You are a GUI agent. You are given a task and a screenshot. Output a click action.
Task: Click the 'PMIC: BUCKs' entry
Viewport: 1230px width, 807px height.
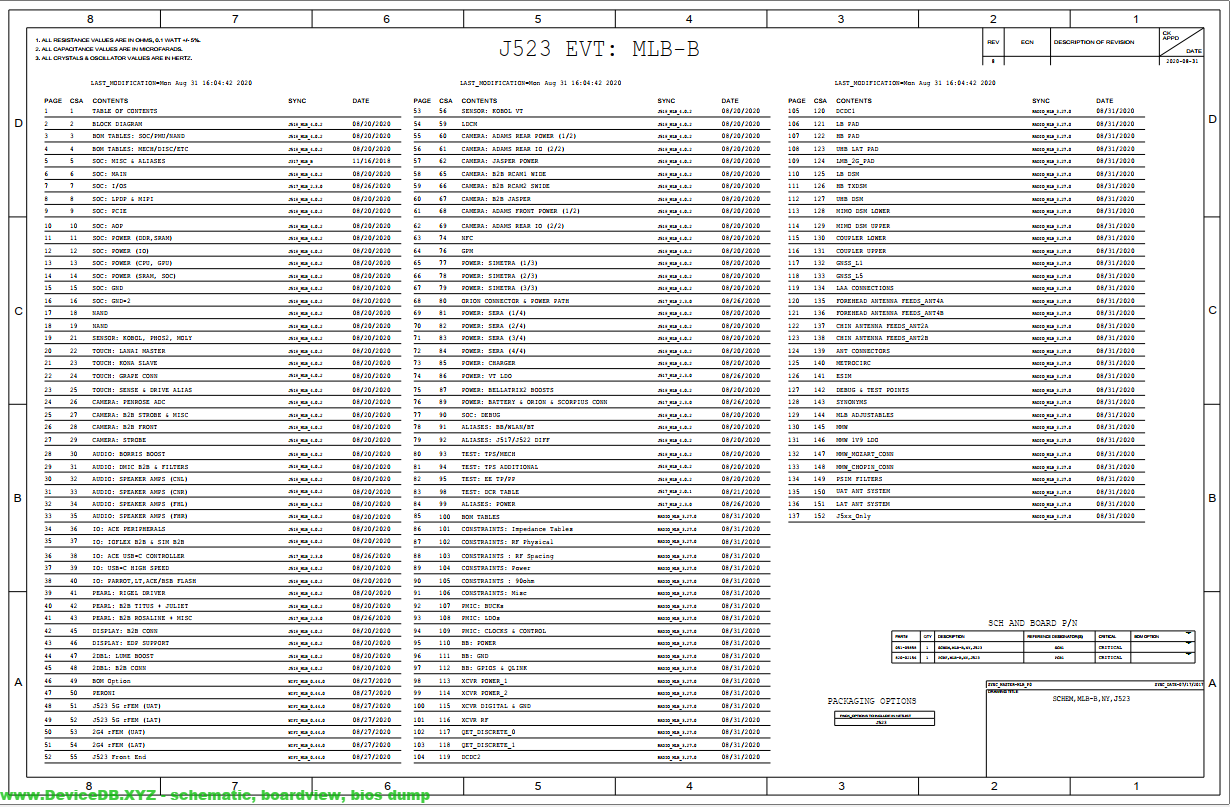(x=482, y=606)
